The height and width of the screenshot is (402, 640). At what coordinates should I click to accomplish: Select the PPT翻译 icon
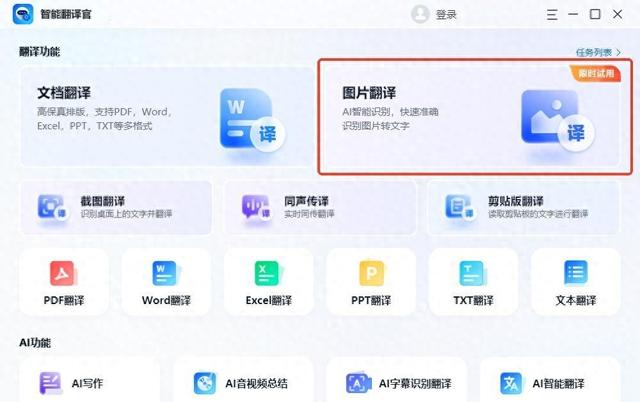point(371,273)
